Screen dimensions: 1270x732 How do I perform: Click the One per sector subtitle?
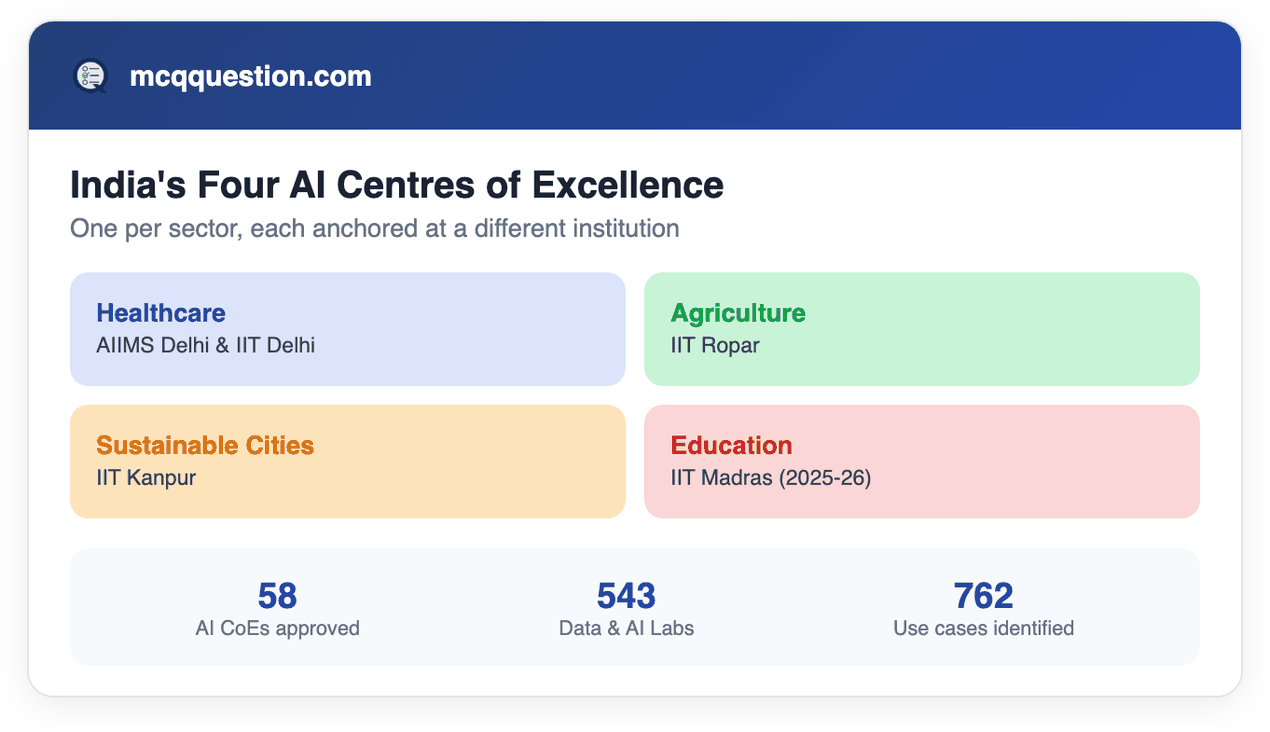coord(375,228)
